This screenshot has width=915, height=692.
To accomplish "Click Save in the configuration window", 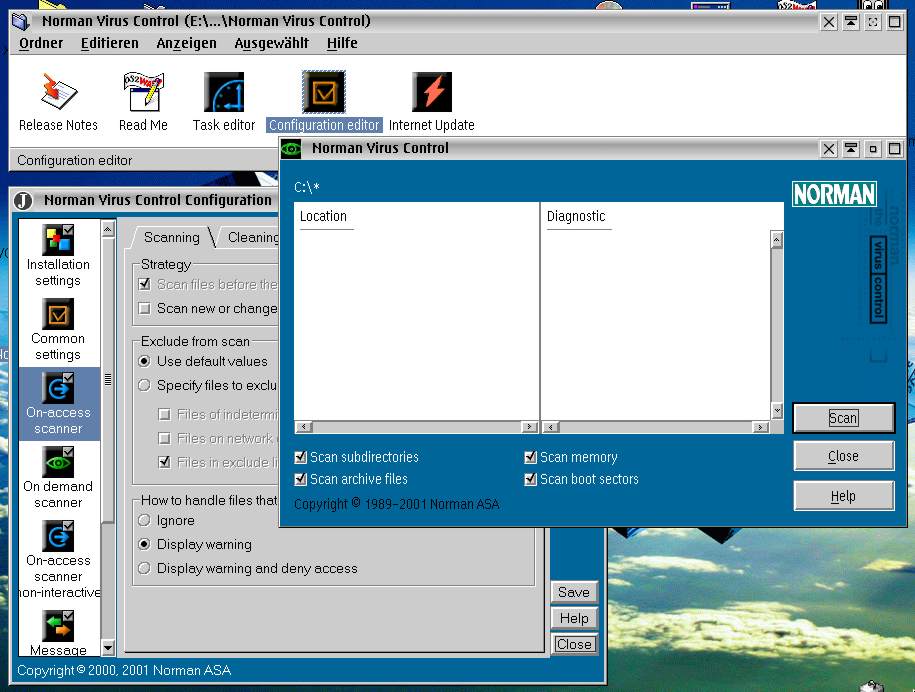I will point(574,592).
